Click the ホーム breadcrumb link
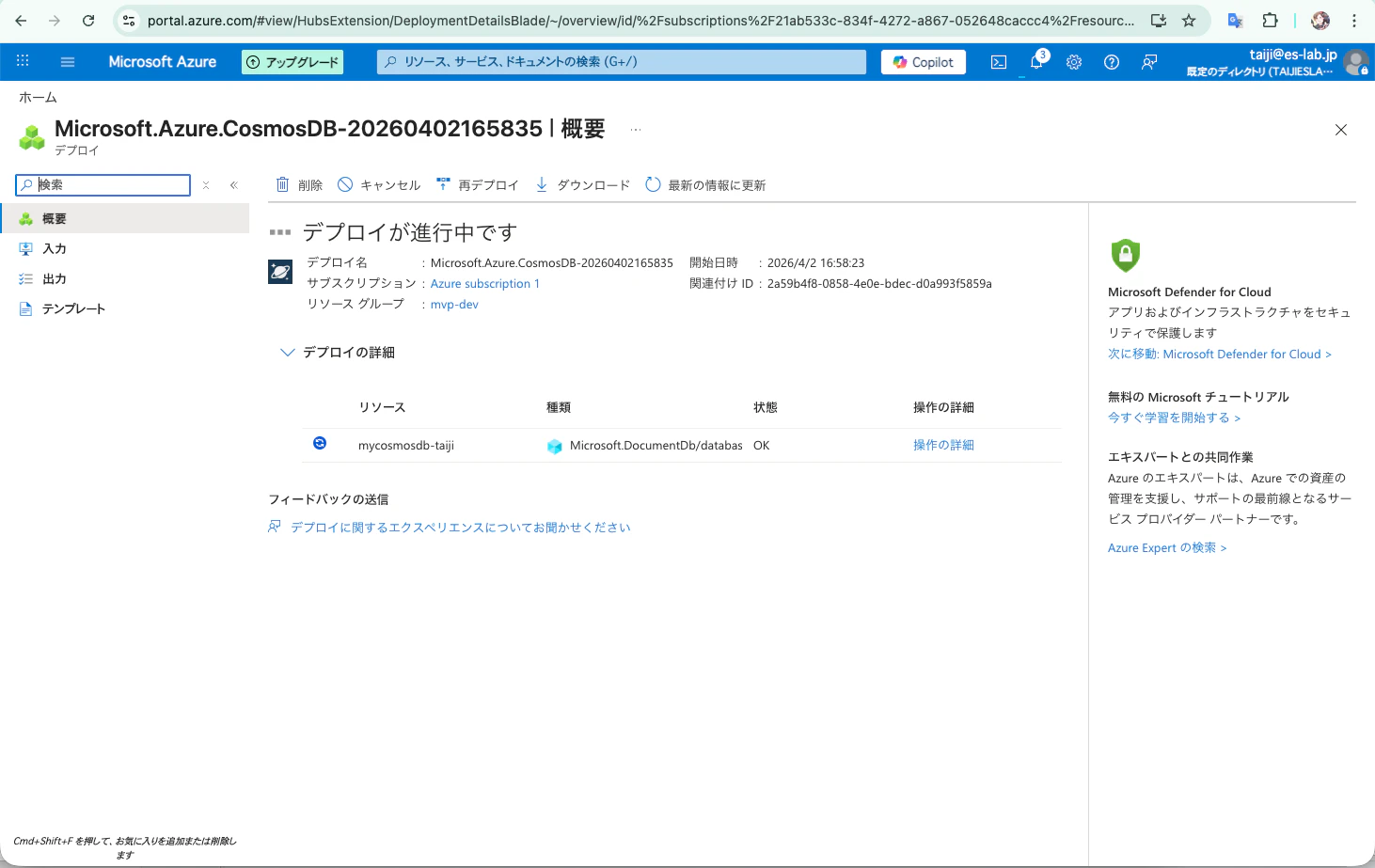 pos(38,98)
